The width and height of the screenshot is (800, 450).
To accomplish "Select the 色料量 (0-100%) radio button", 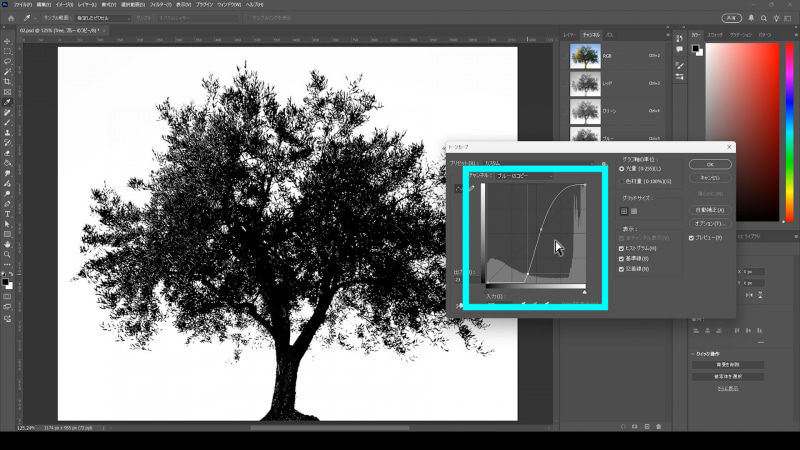I will [621, 182].
